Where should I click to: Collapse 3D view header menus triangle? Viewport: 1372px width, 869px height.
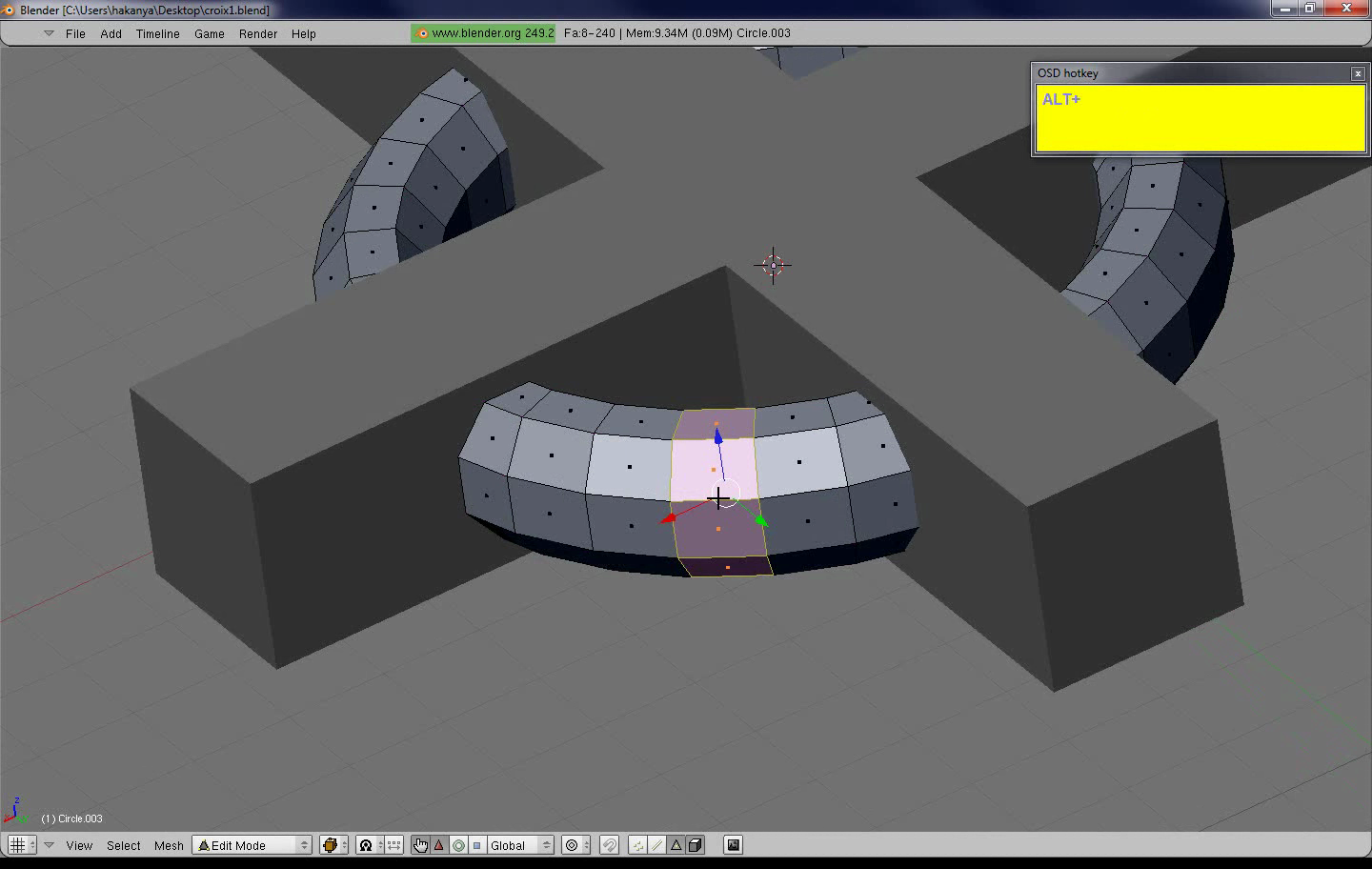click(x=49, y=845)
